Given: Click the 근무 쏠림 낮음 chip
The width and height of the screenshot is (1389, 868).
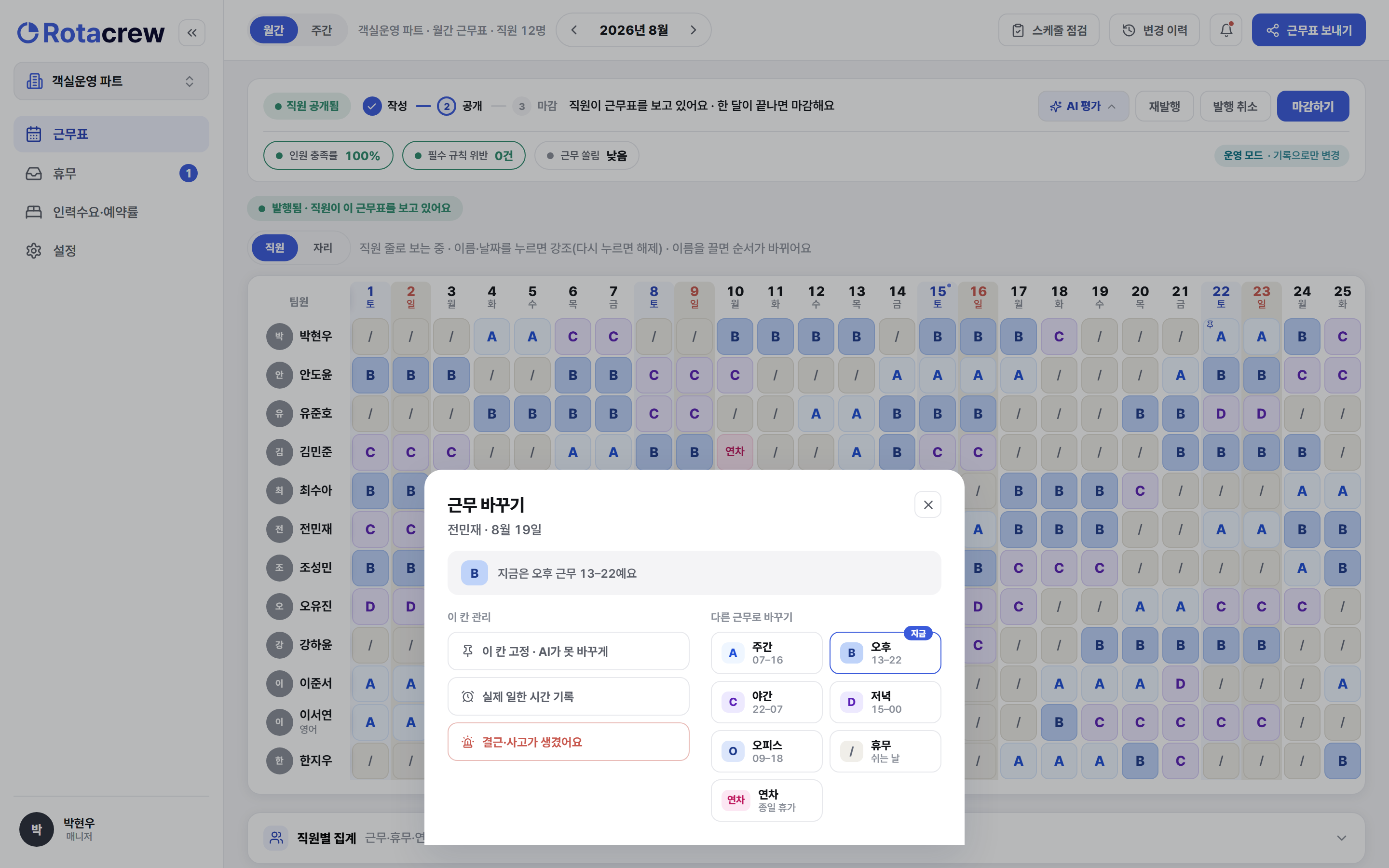Looking at the screenshot, I should [586, 156].
